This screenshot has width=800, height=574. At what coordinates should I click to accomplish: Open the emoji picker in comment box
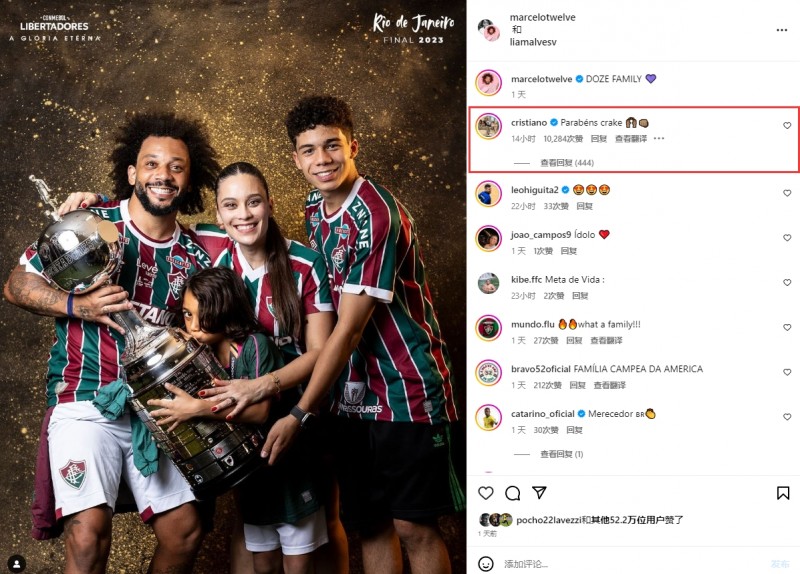[486, 564]
